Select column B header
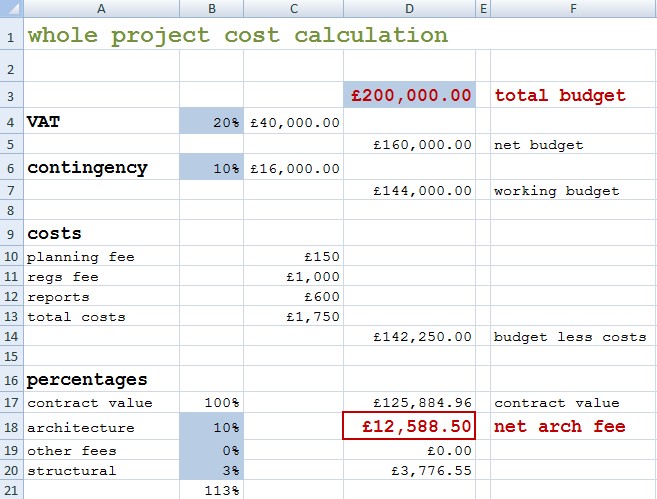 [212, 8]
